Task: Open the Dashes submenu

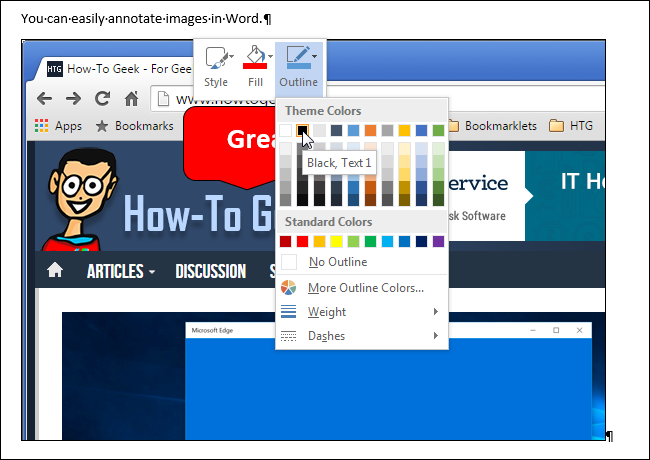Action: click(362, 336)
